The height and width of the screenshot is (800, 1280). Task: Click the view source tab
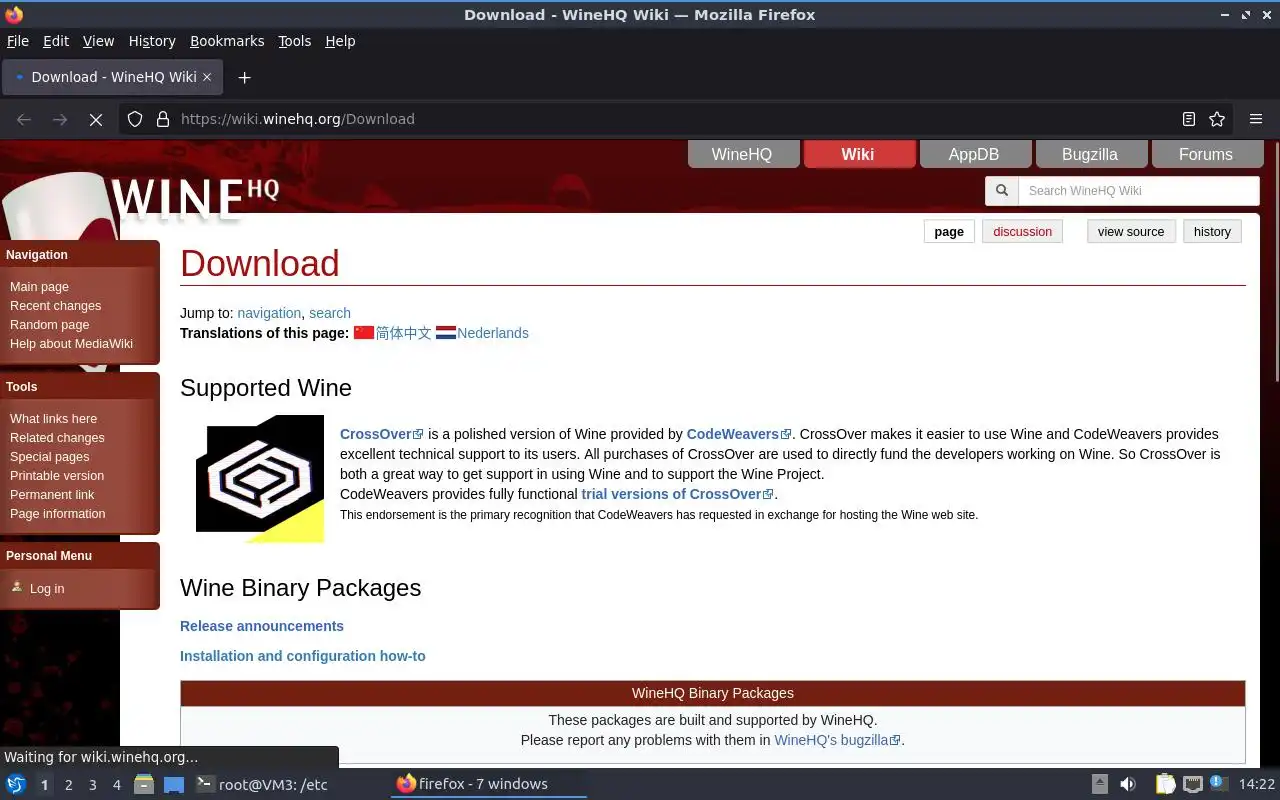(x=1131, y=232)
